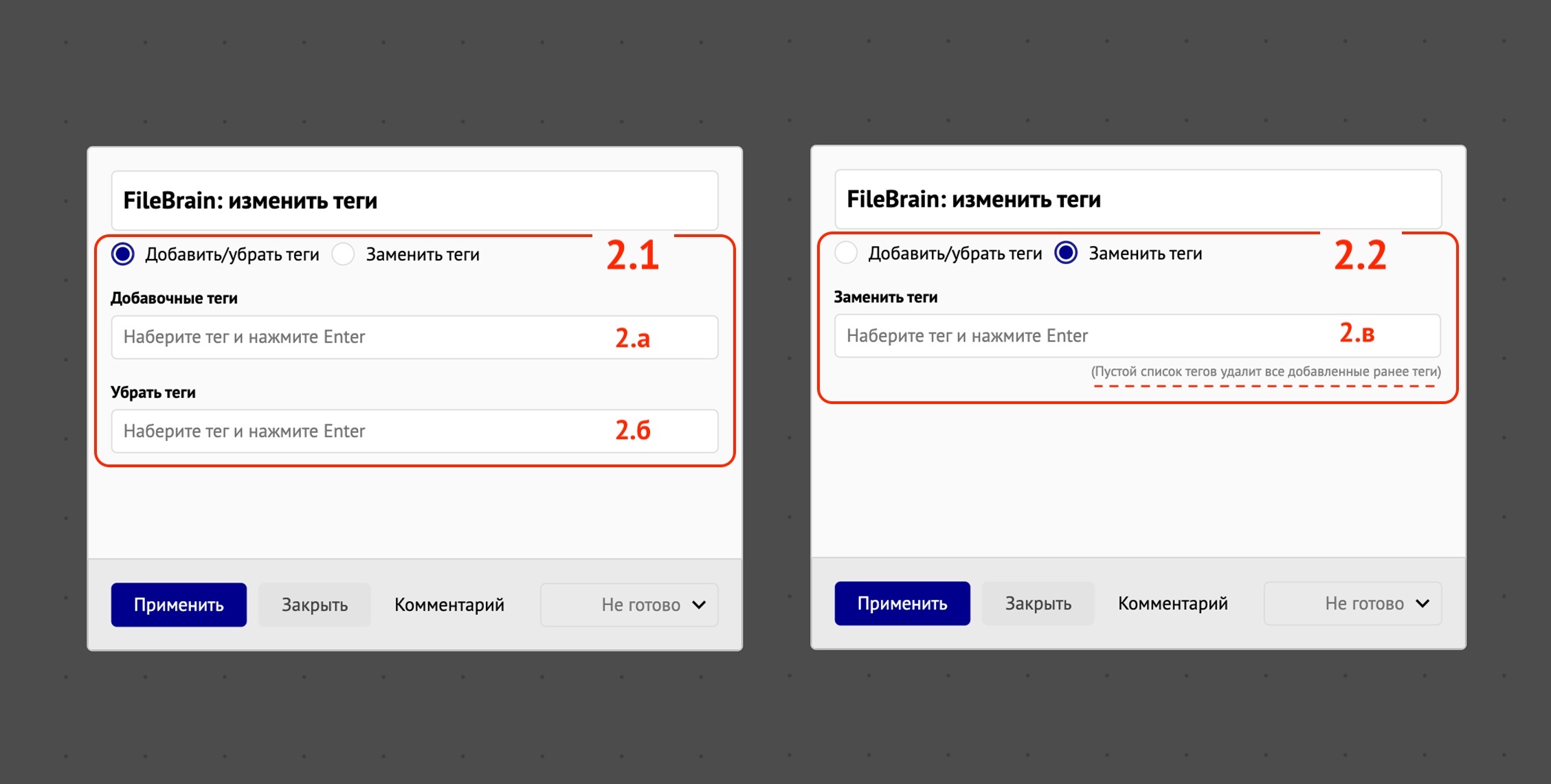1551x784 pixels.
Task: Click chevron arrow of left 'Не готово' dropdown
Action: point(699,605)
